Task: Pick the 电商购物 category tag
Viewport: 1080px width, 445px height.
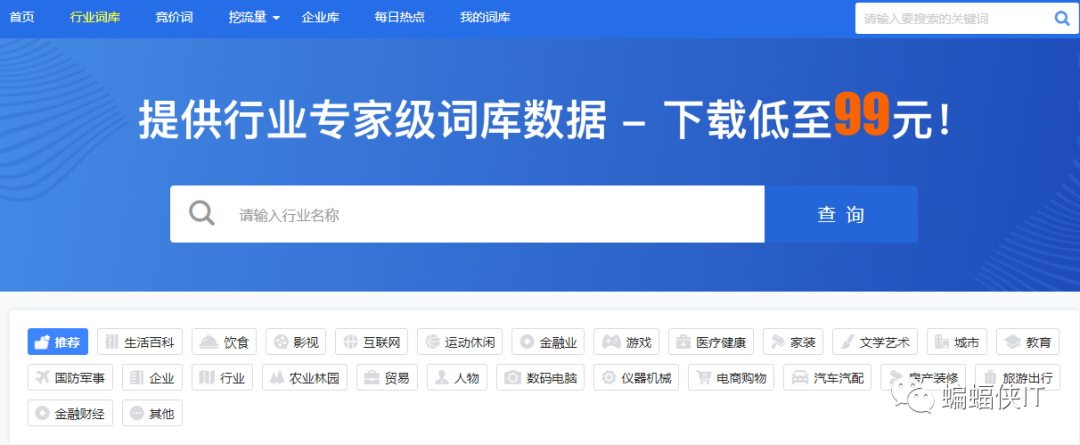Action: tap(731, 377)
